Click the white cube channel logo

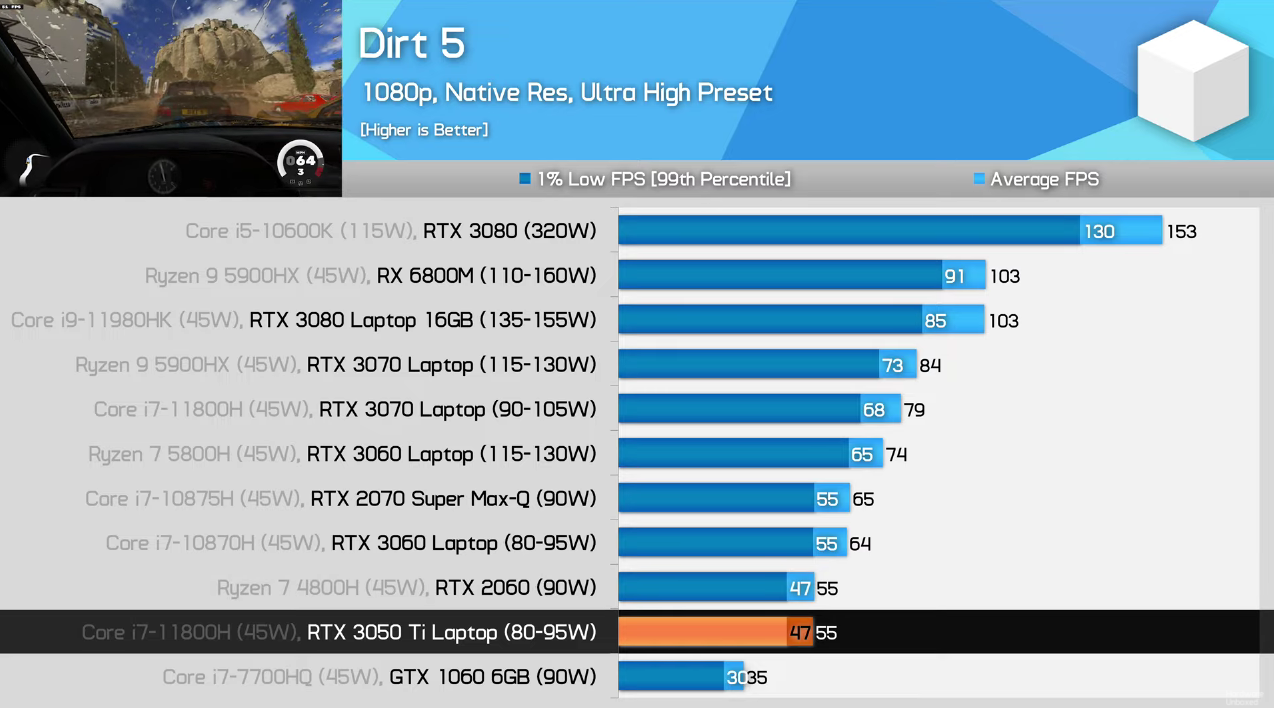tap(1192, 80)
